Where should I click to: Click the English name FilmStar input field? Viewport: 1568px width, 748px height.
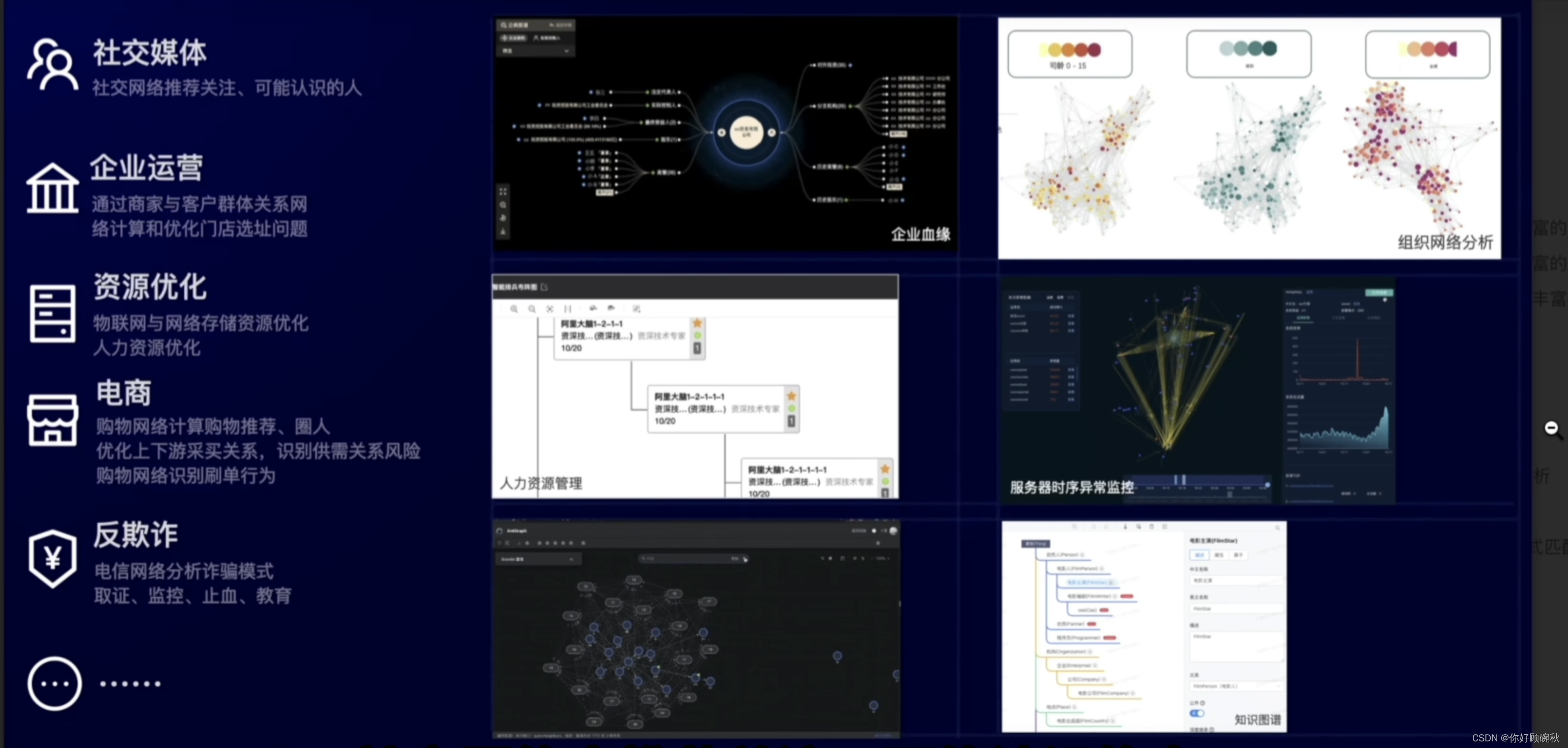click(x=1236, y=609)
